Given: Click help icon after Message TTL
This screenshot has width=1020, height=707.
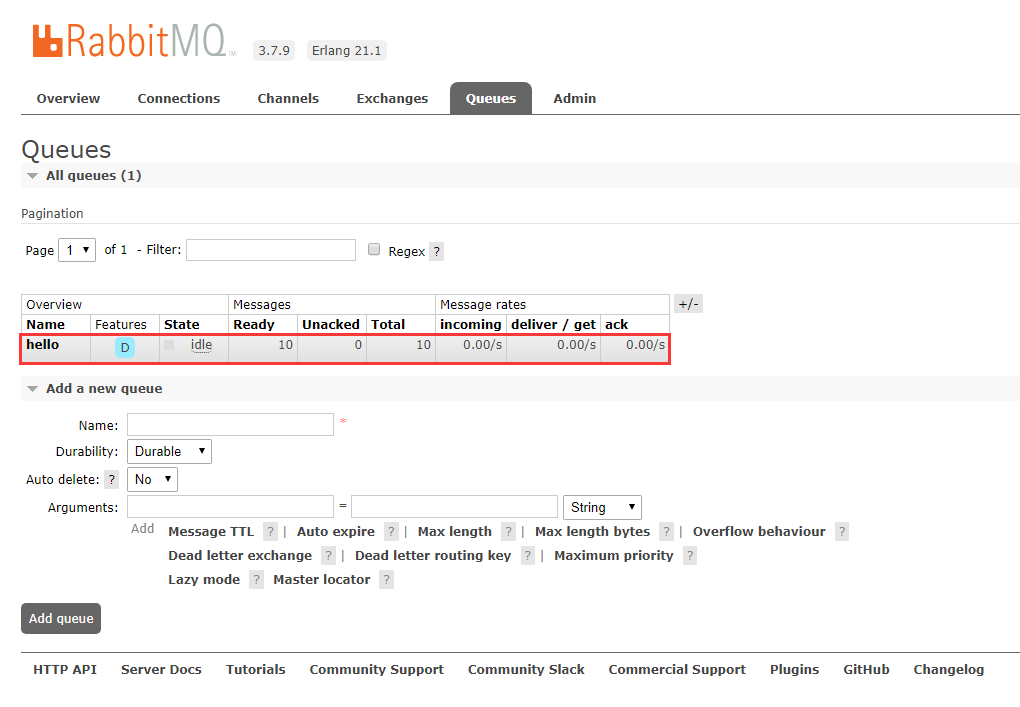Looking at the screenshot, I should pos(271,531).
